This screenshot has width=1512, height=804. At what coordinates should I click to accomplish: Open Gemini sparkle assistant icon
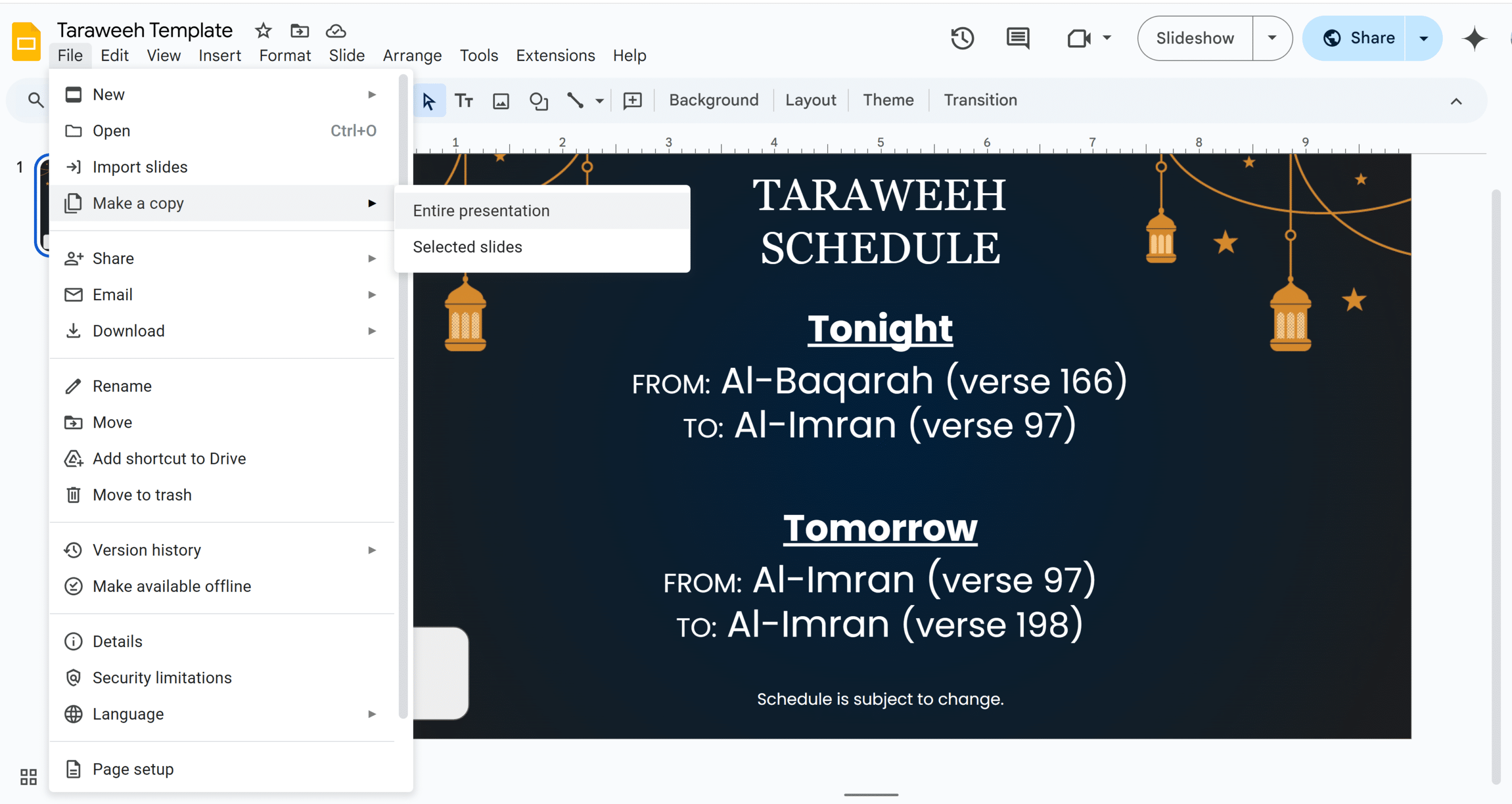point(1474,38)
